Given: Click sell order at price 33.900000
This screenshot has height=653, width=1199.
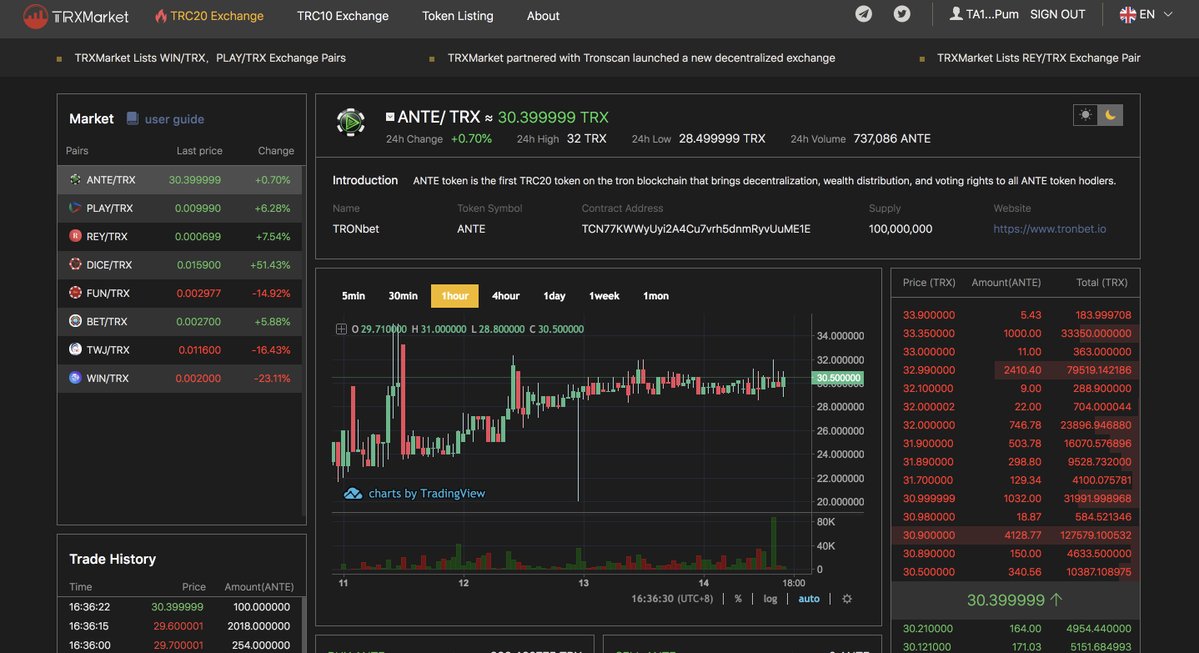Looking at the screenshot, I should pos(1015,315).
